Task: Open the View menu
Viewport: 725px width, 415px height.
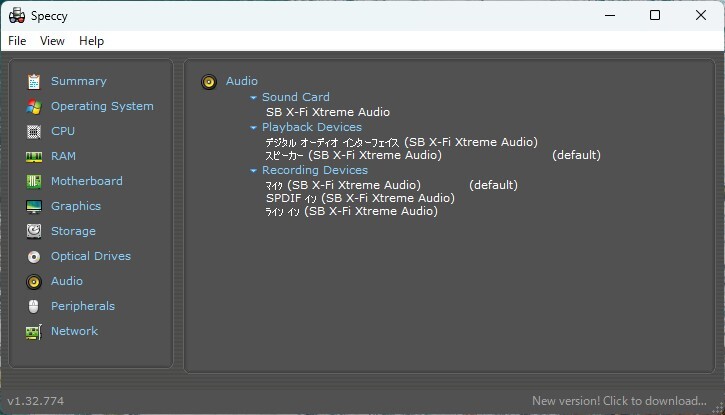Action: [x=52, y=41]
